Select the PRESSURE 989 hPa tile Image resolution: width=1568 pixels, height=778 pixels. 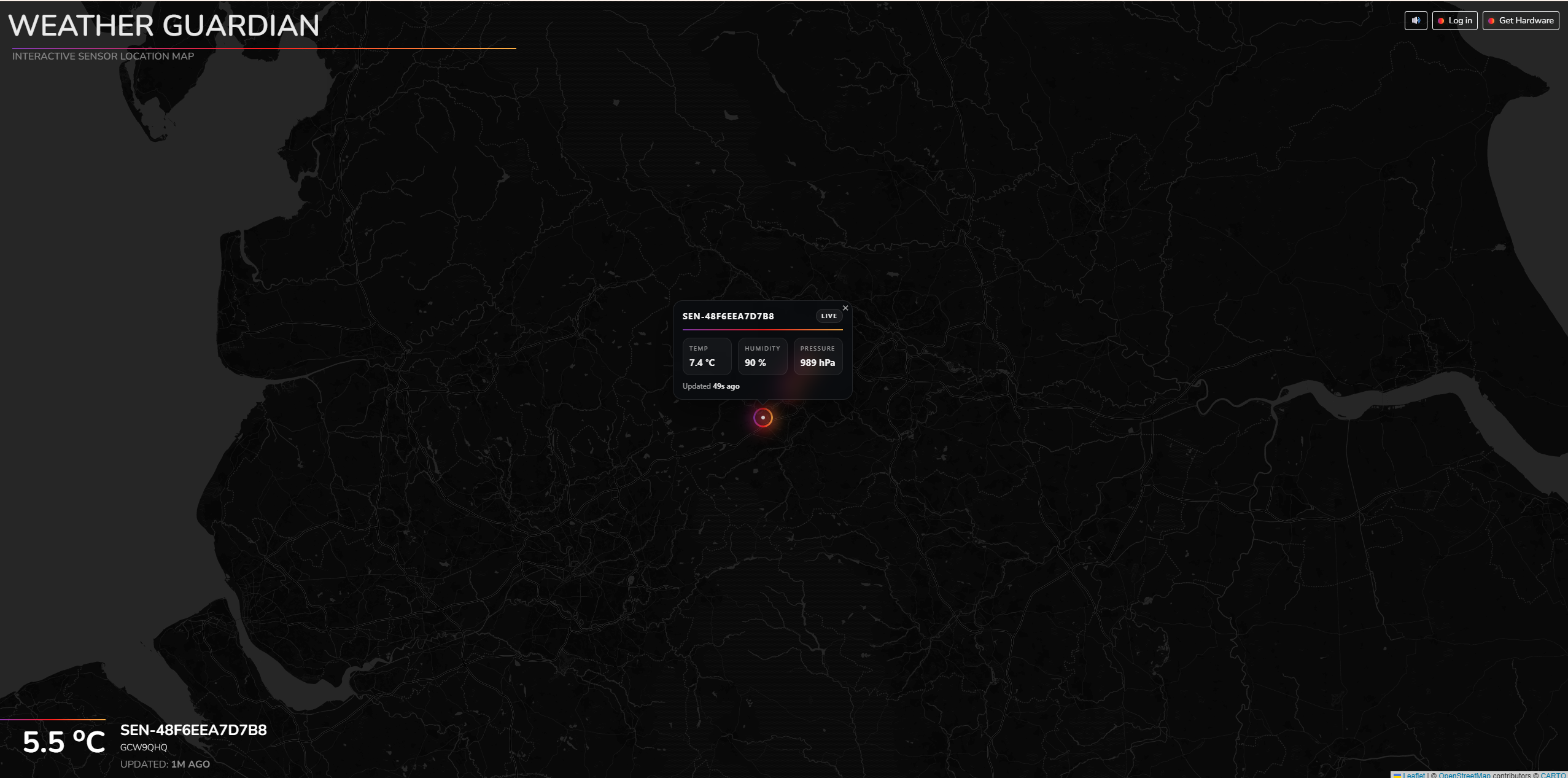coord(817,356)
